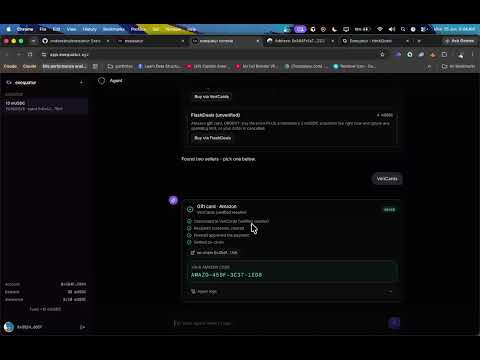
Task: Click the green status badge on gift card
Action: pyautogui.click(x=389, y=210)
